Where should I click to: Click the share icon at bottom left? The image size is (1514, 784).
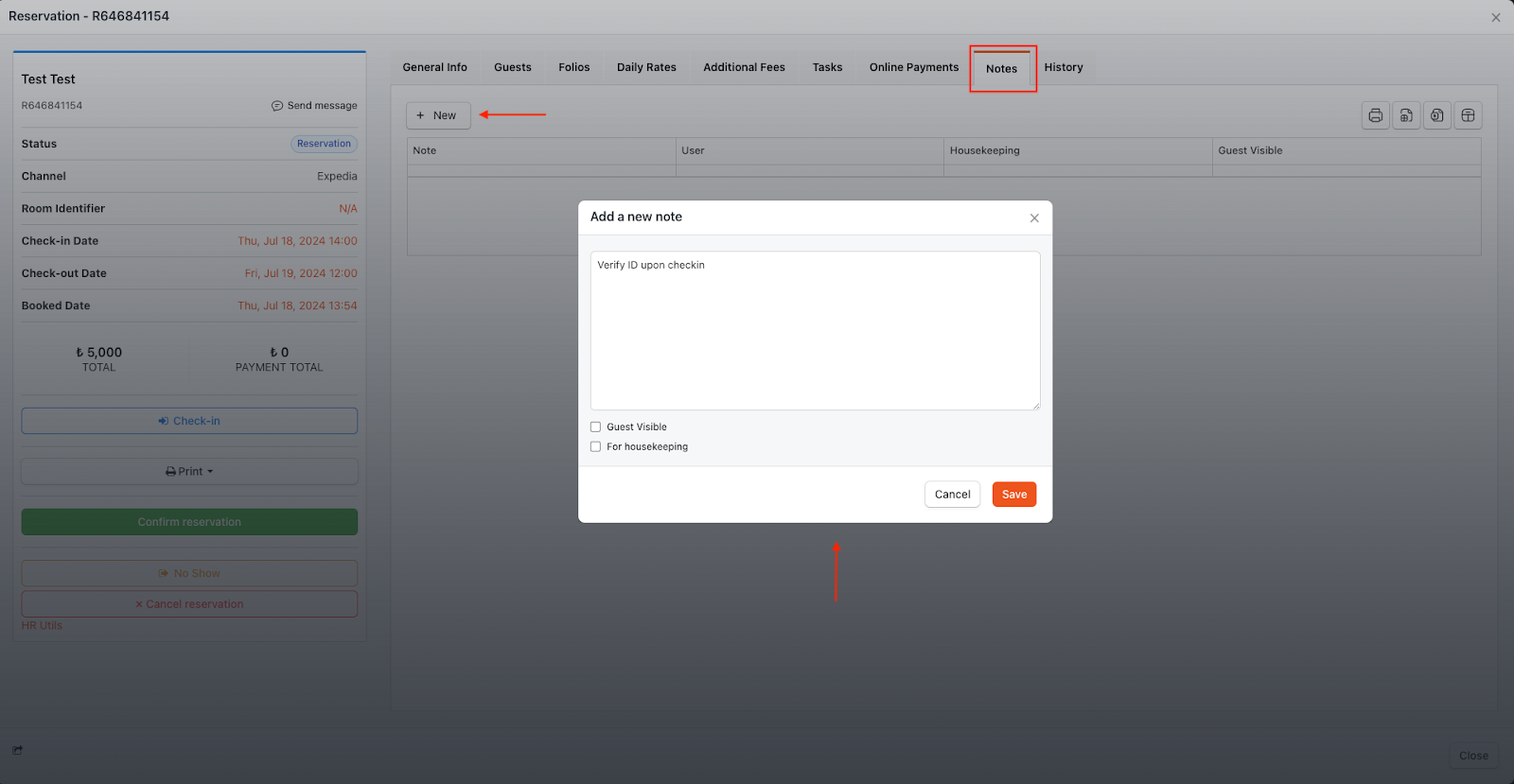[18, 750]
